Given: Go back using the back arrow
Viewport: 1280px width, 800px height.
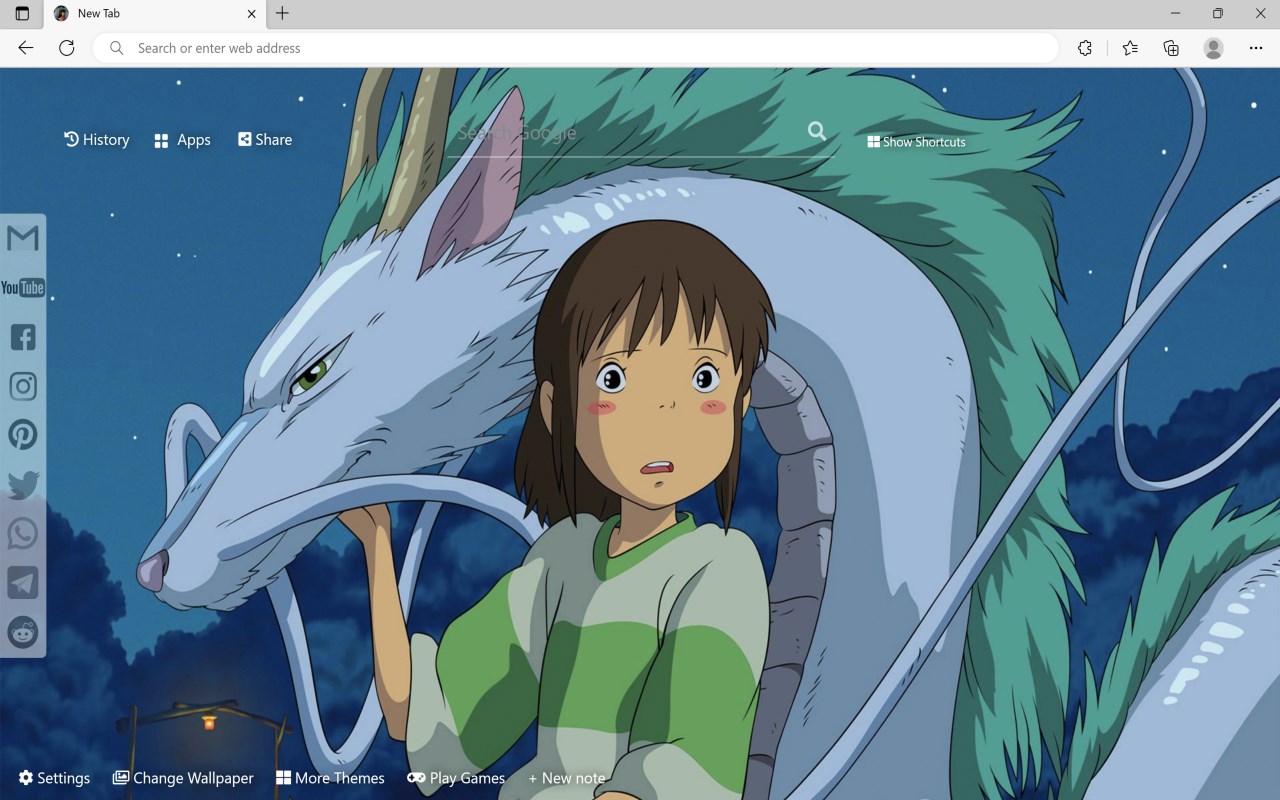Looking at the screenshot, I should 26,48.
